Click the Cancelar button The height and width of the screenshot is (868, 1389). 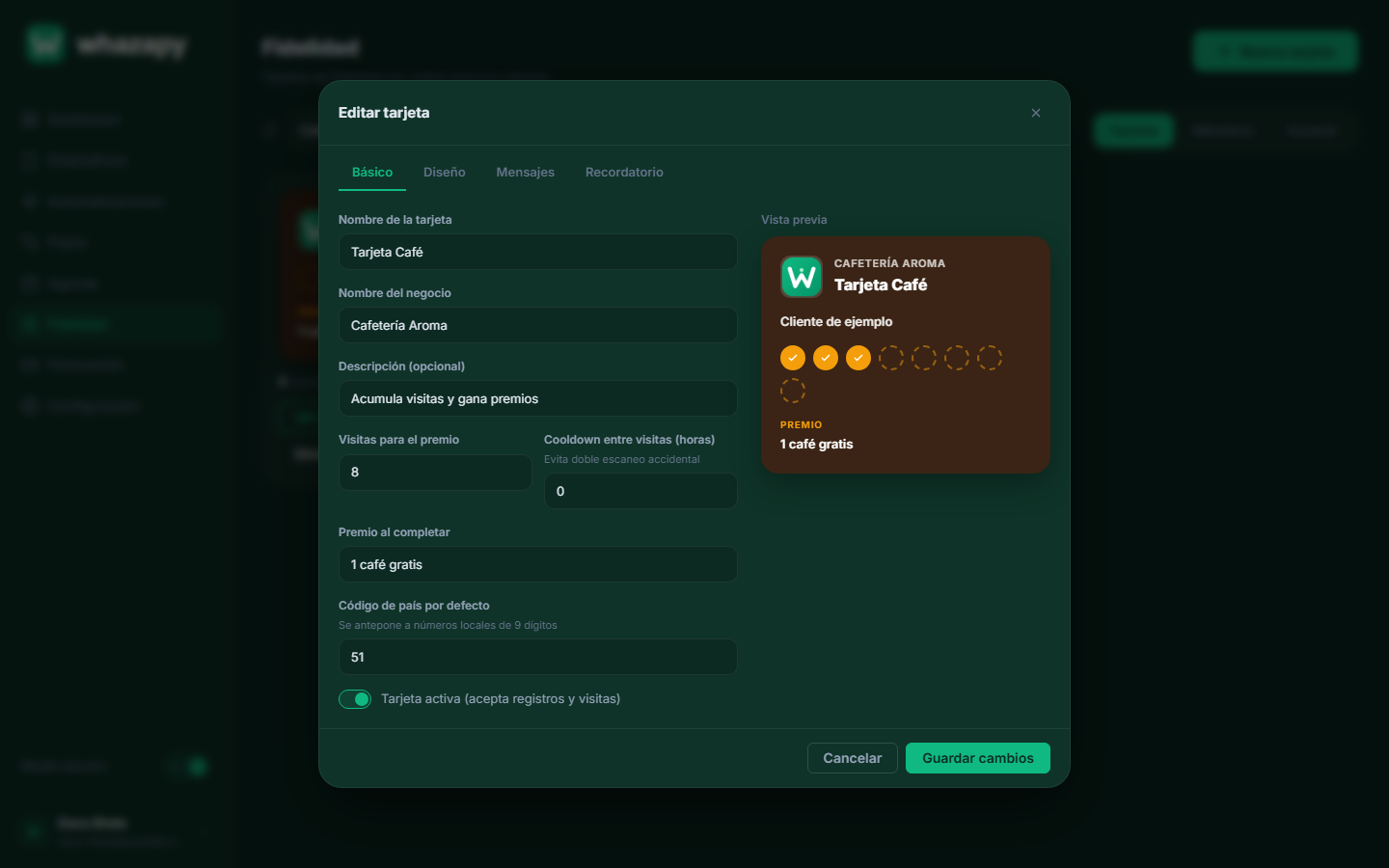(853, 758)
